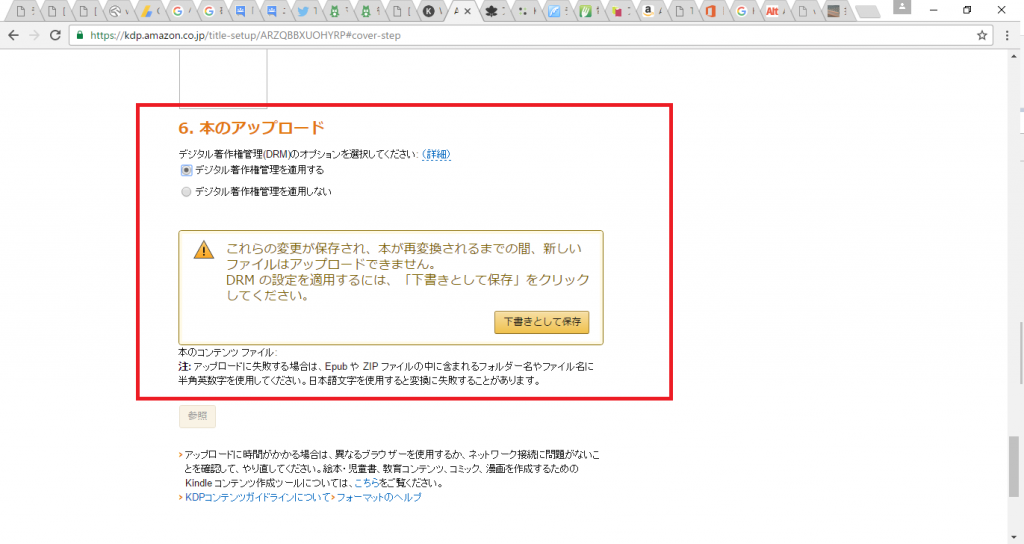Image resolution: width=1024 pixels, height=544 pixels.
Task: Go back to the previous page
Action: (13, 35)
